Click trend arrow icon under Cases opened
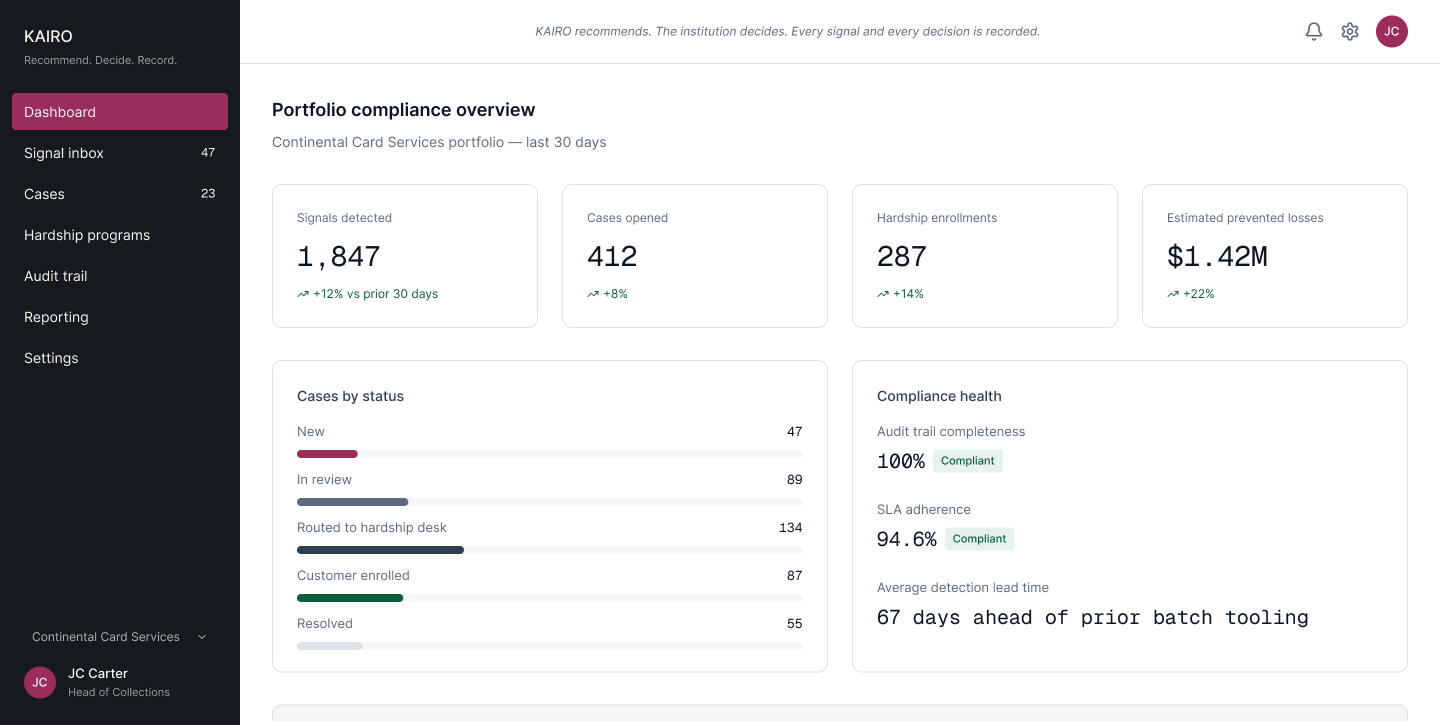 593,294
